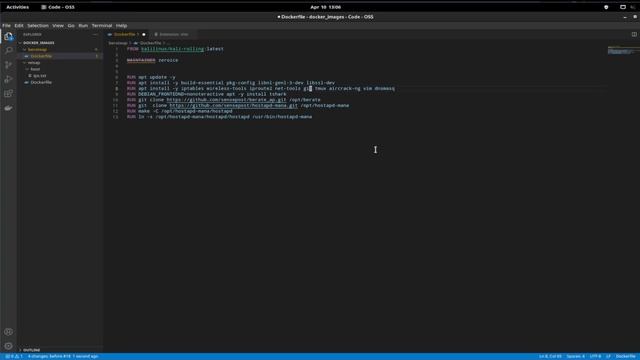Open the Docker view in activity bar

click(x=8, y=108)
